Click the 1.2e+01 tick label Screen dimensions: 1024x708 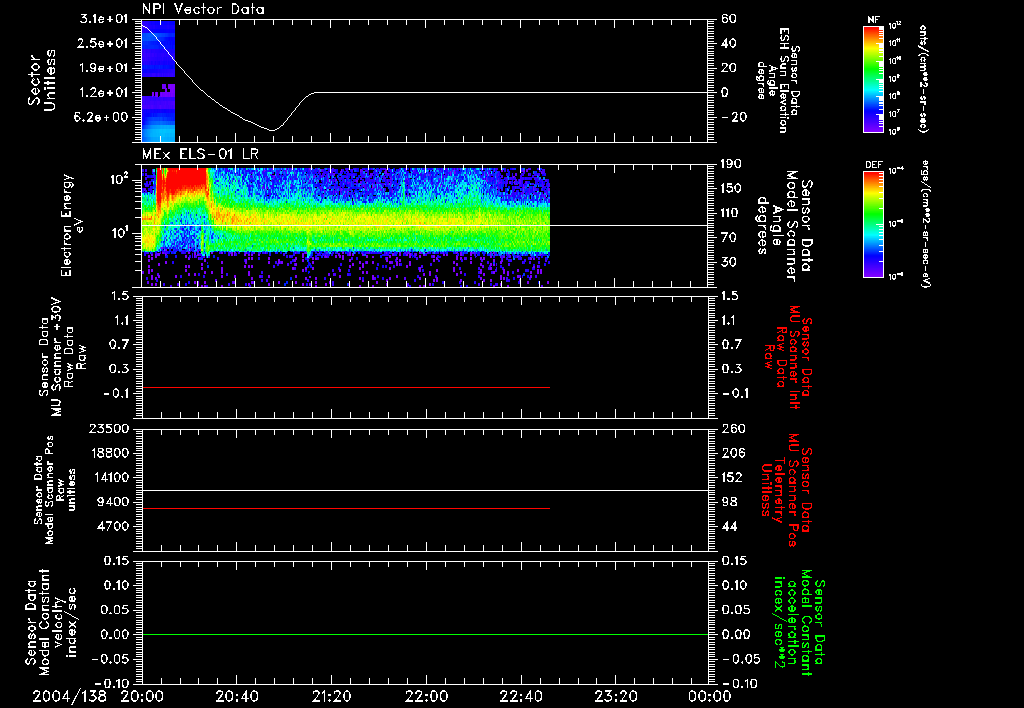[104, 93]
